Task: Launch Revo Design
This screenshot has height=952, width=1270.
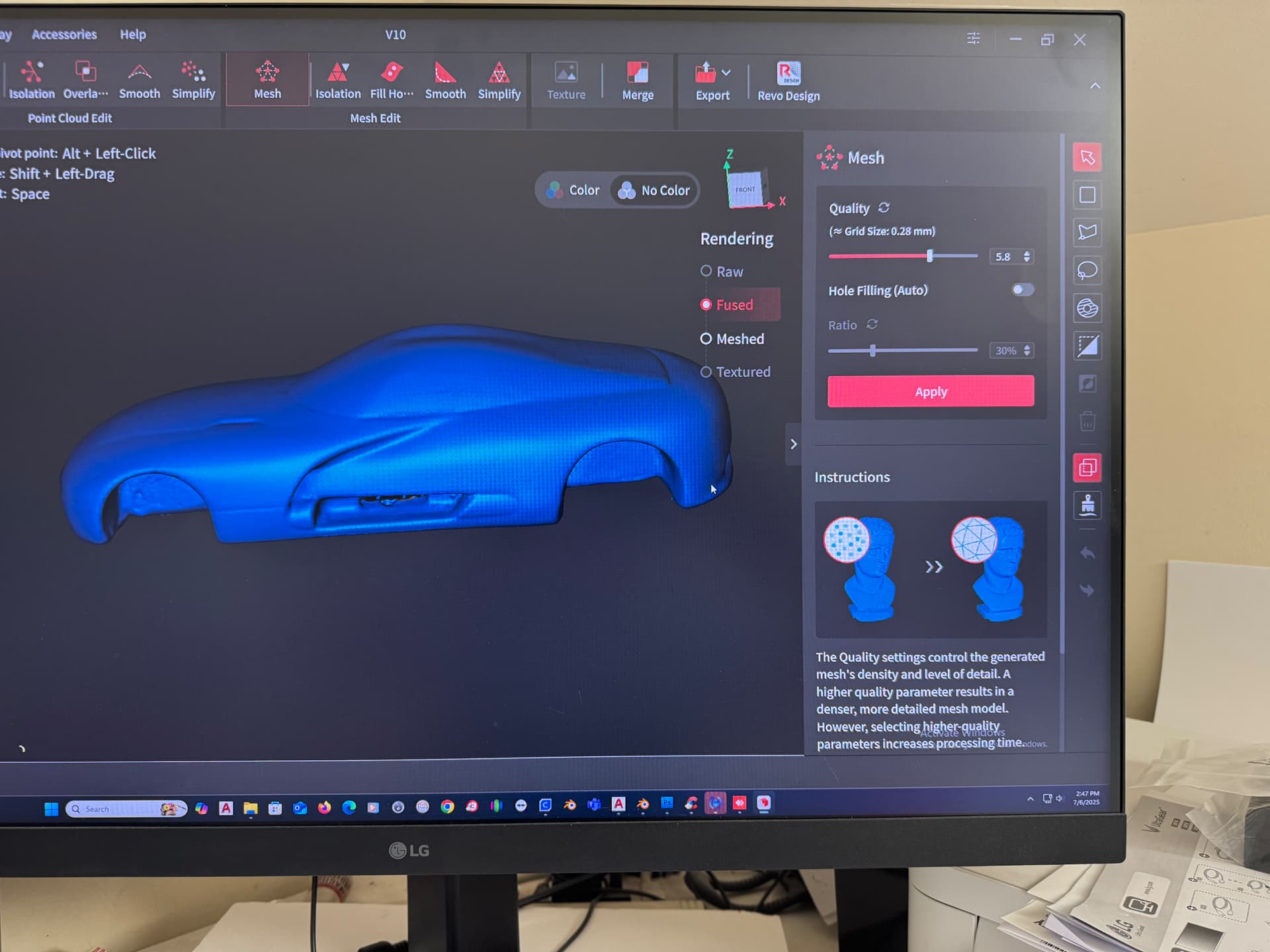Action: coord(788,81)
